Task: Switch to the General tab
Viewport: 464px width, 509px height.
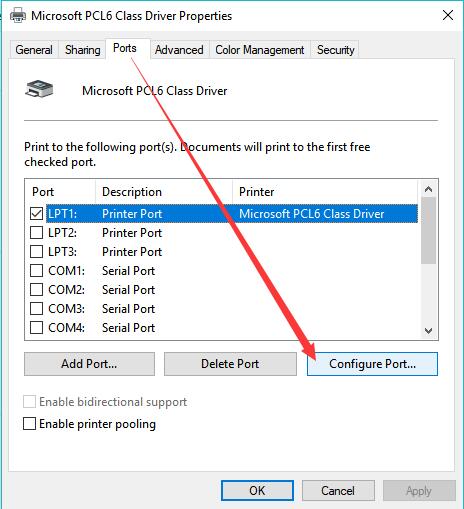Action: tap(34, 50)
